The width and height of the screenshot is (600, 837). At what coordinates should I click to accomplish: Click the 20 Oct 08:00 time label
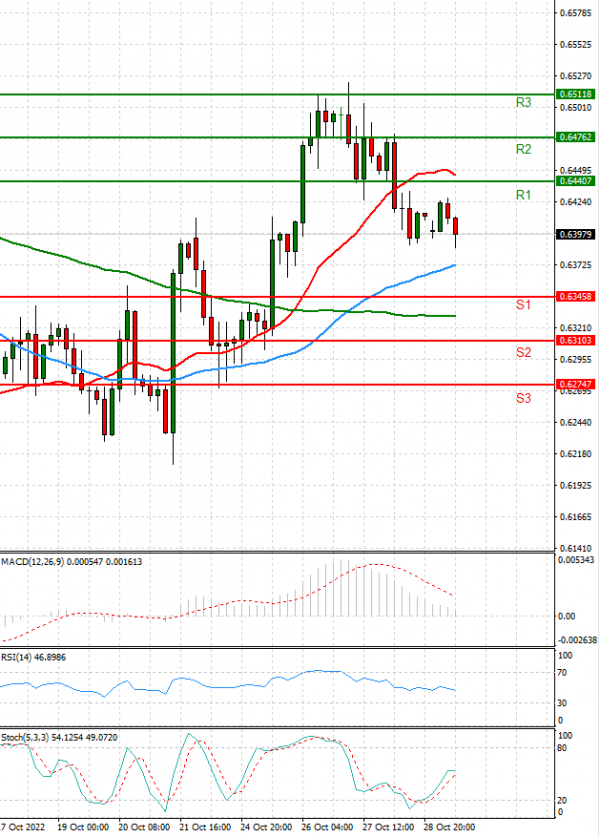(x=144, y=827)
